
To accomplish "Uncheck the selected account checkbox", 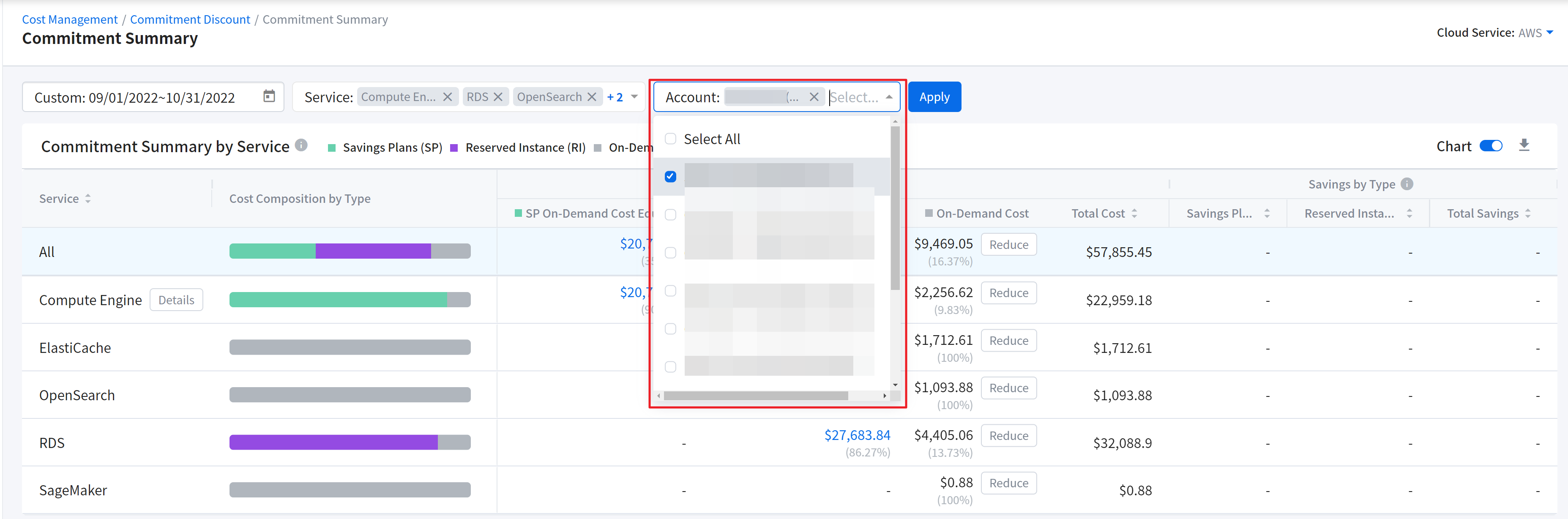I will coord(670,176).
